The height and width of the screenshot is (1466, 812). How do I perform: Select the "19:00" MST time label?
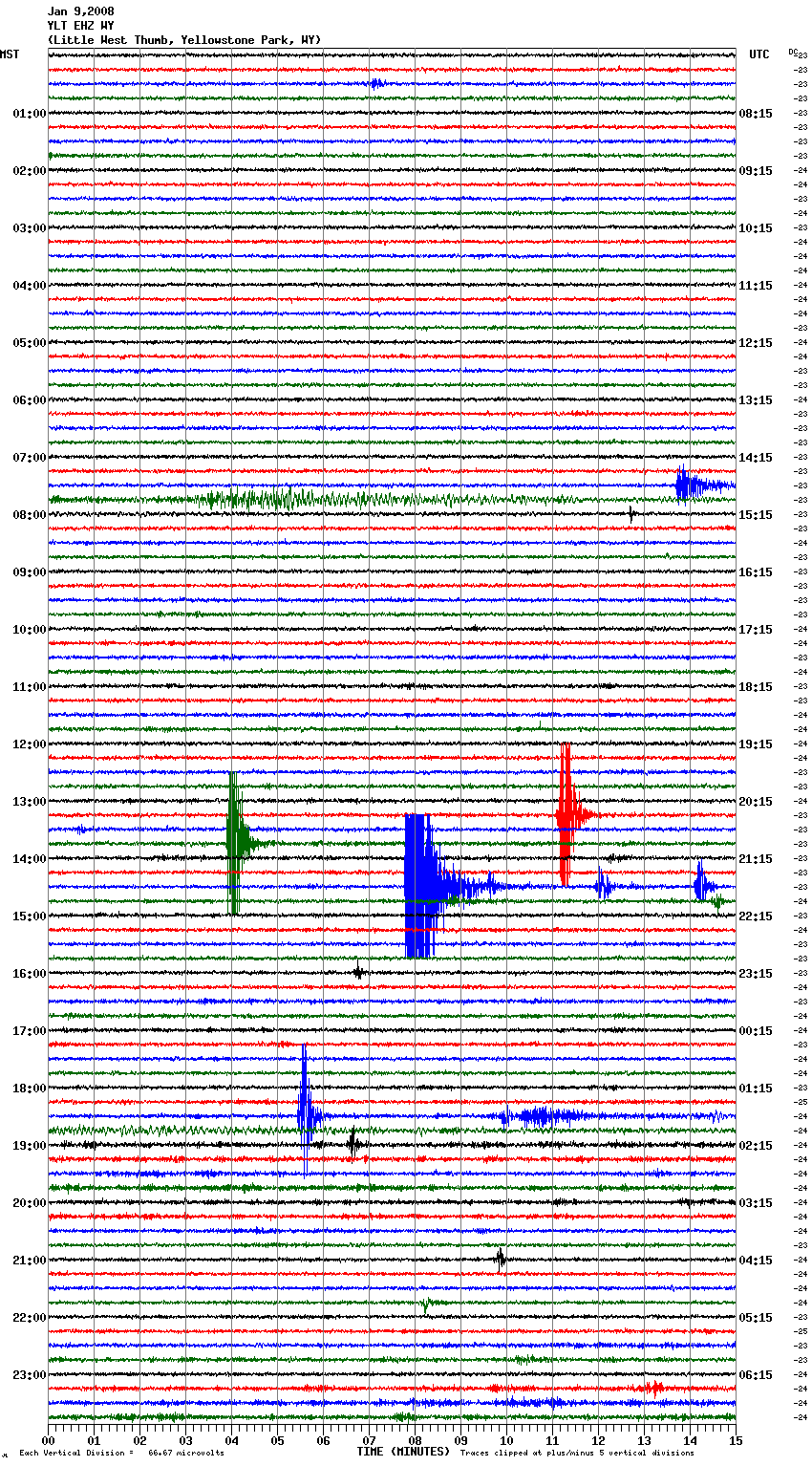[x=29, y=1146]
